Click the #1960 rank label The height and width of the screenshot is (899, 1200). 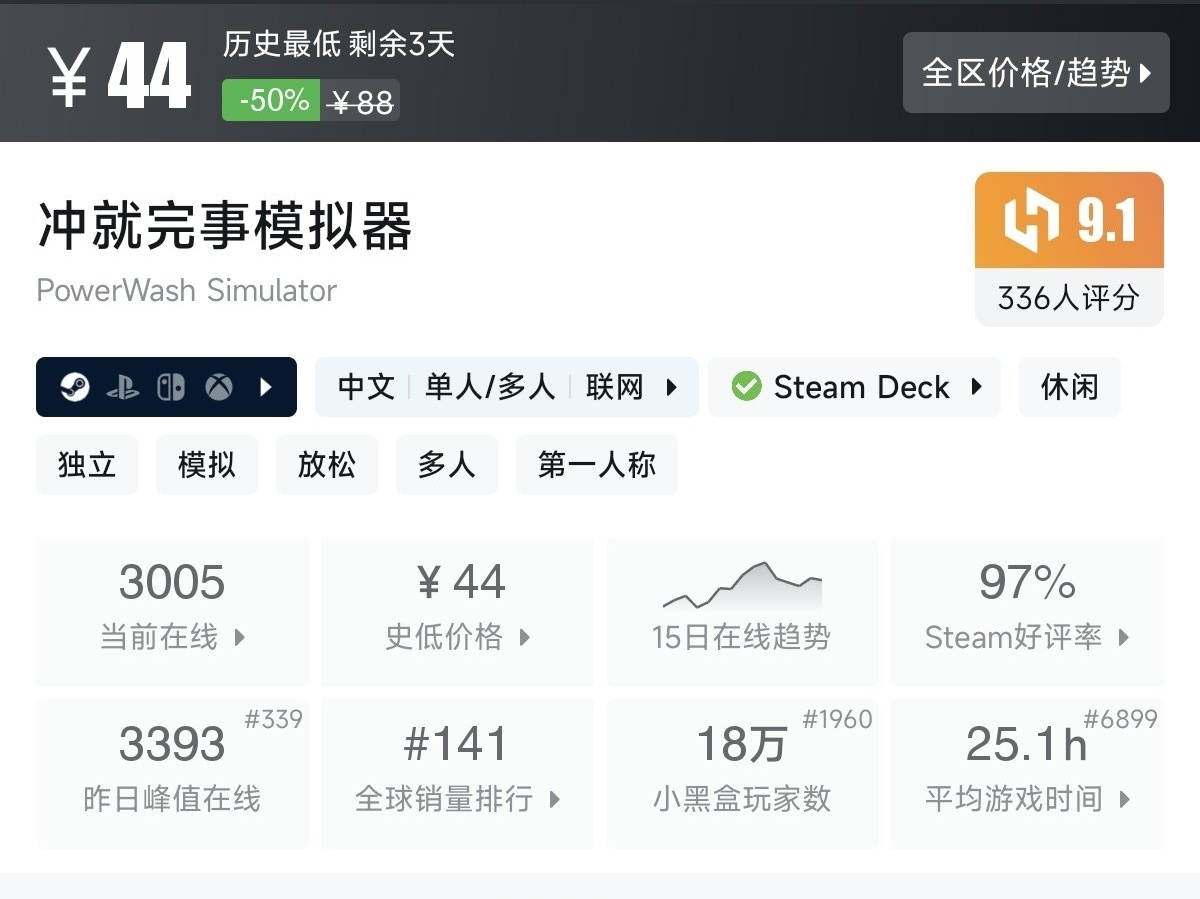pos(838,719)
